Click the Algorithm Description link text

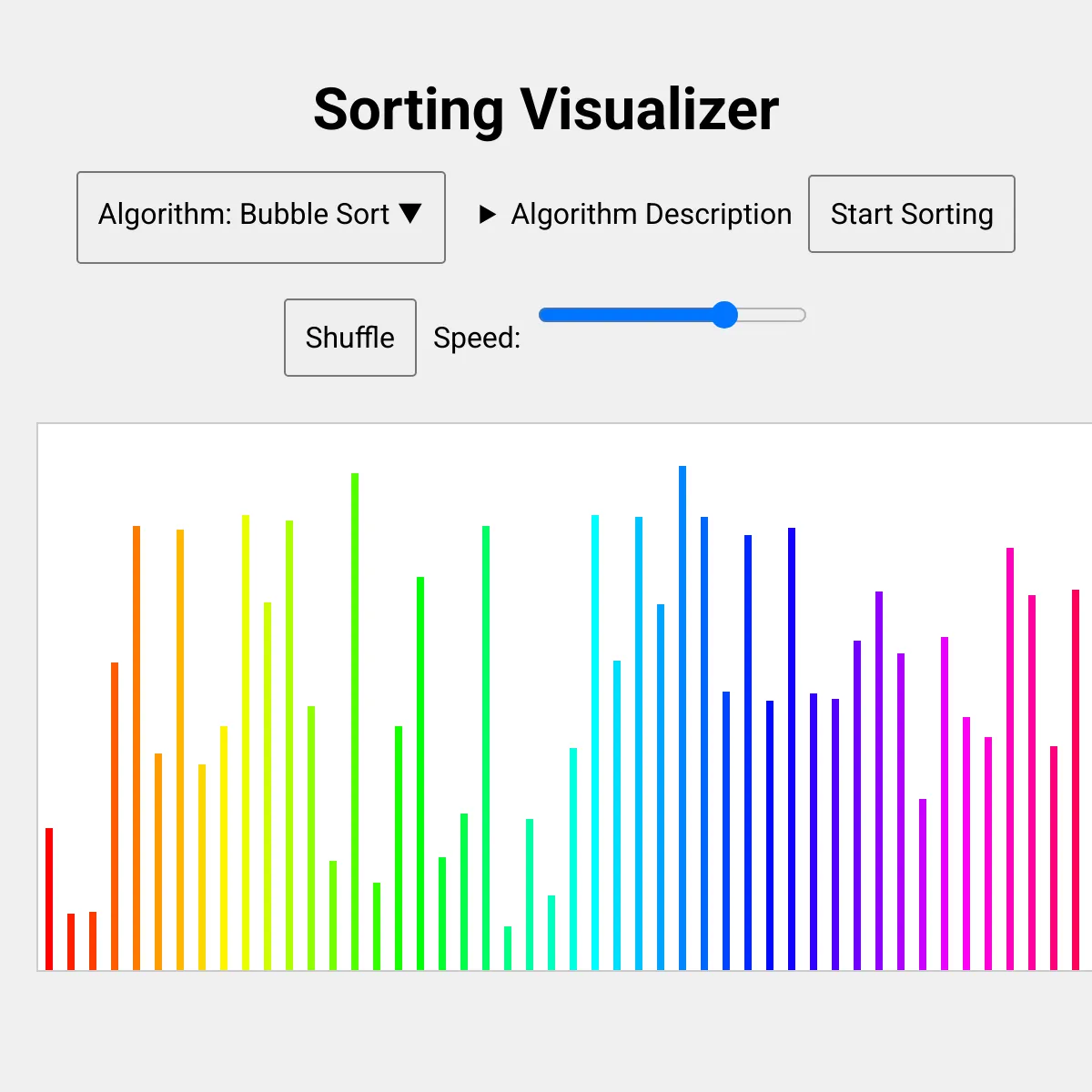[652, 215]
